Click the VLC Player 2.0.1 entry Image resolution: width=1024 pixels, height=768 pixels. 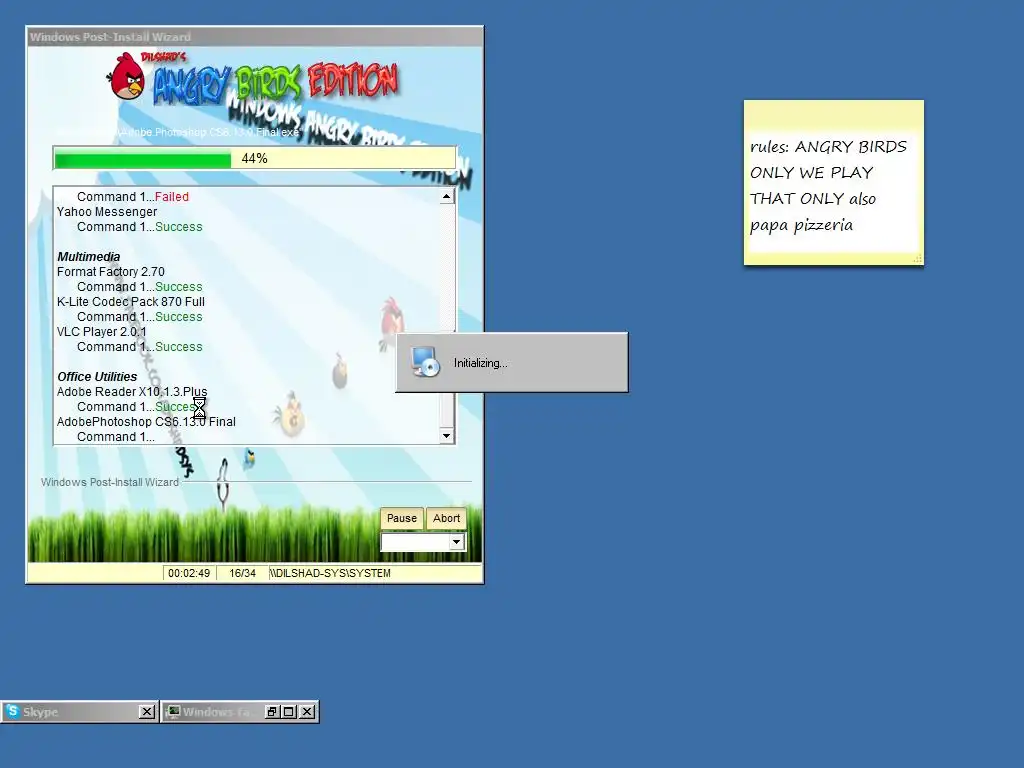click(x=101, y=332)
